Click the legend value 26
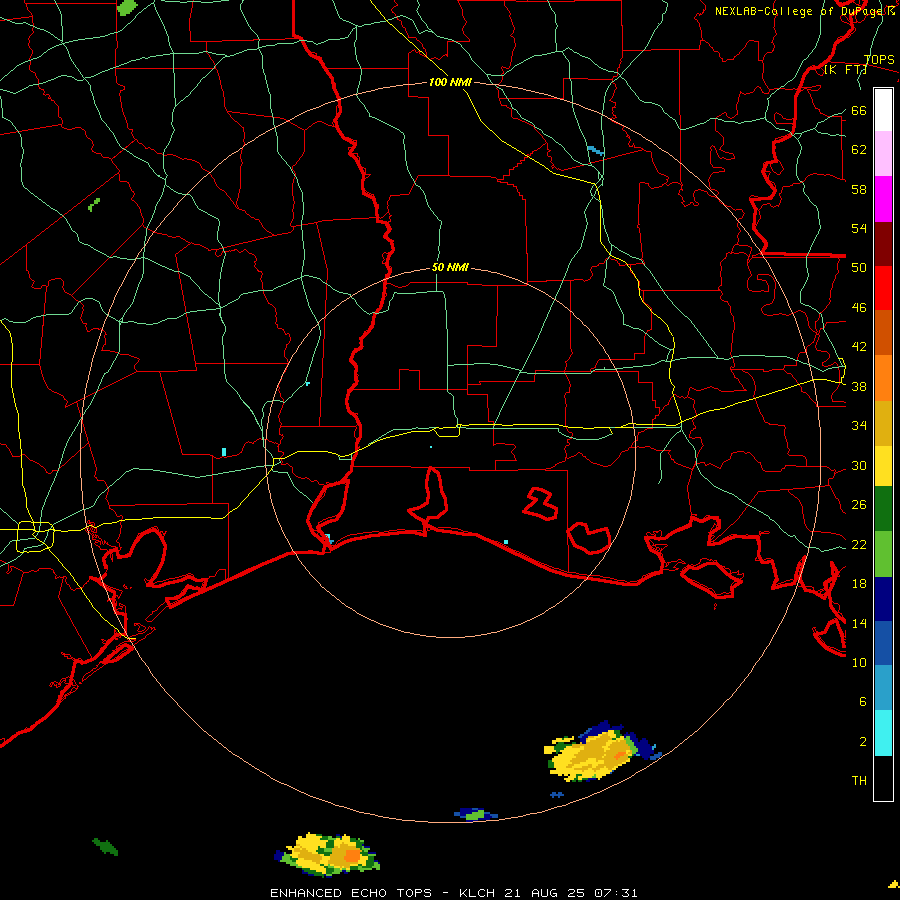This screenshot has width=900, height=900. pyautogui.click(x=859, y=505)
